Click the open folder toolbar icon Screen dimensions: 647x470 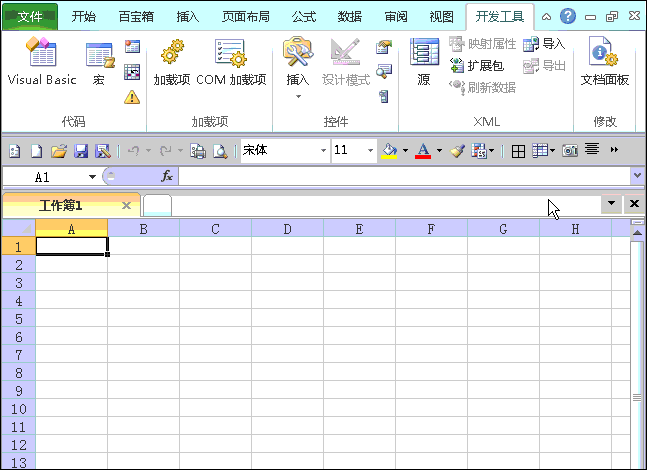click(59, 151)
